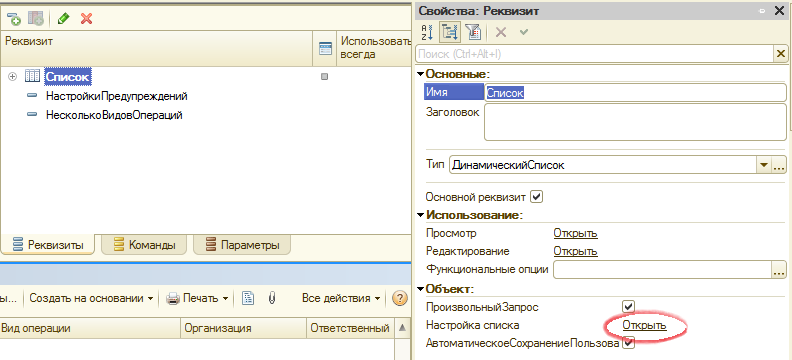
Task: Click the red X delete attribute icon
Action: [x=86, y=19]
